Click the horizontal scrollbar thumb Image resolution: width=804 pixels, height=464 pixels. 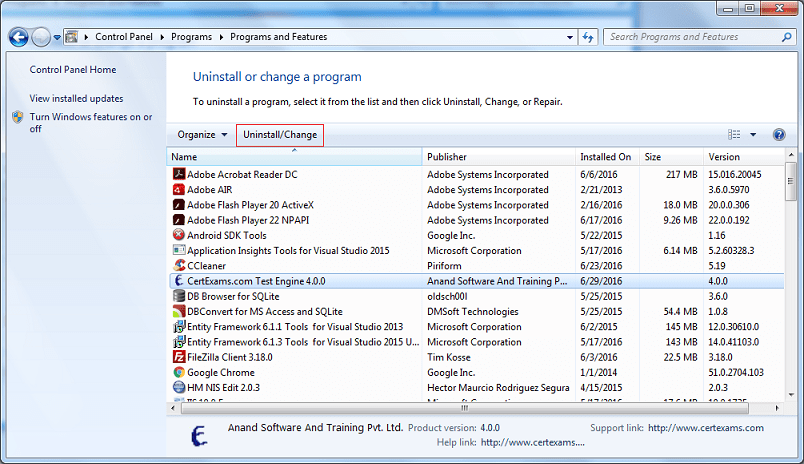click(465, 408)
